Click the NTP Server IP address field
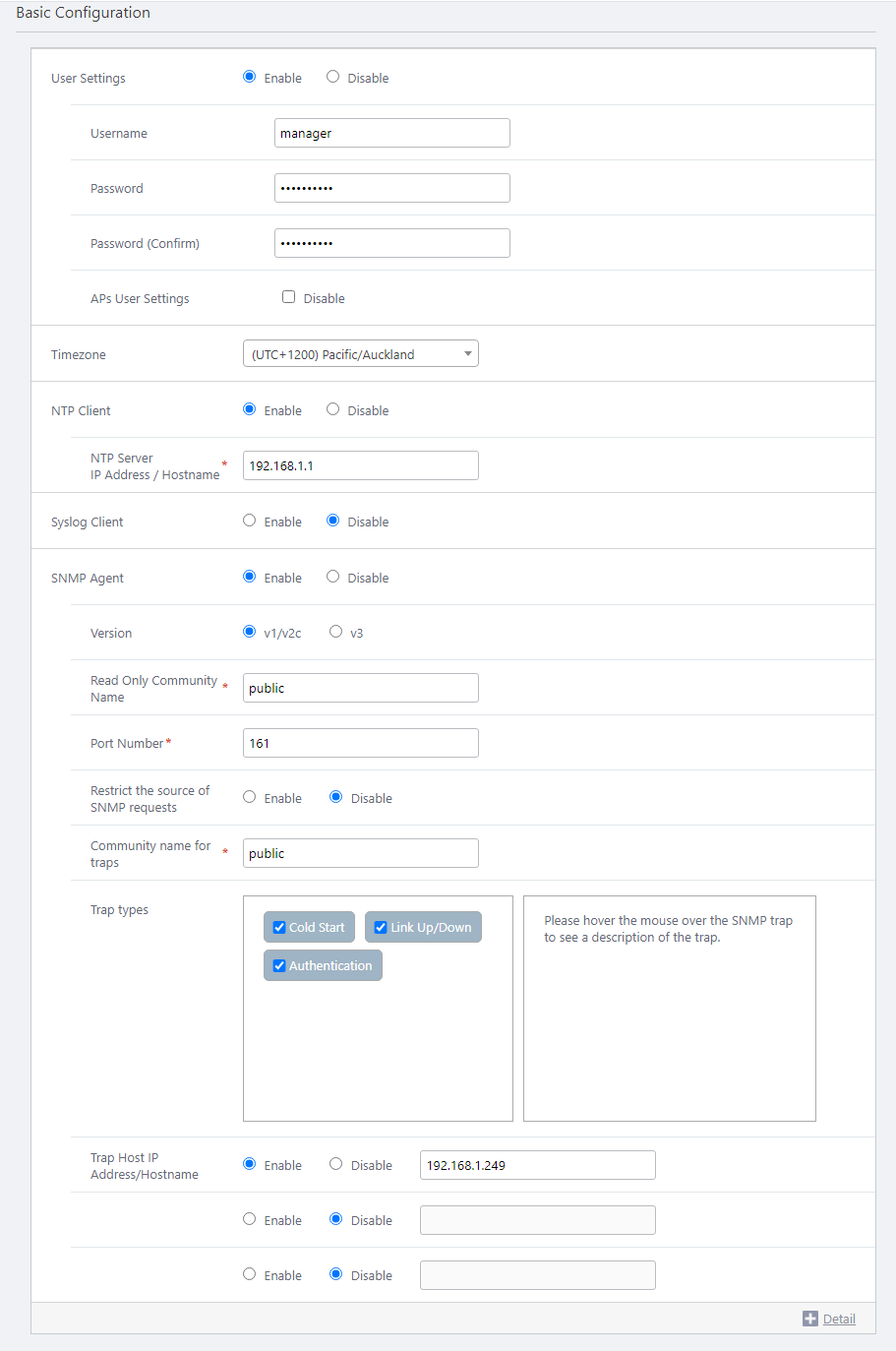The image size is (896, 1351). pyautogui.click(x=360, y=465)
